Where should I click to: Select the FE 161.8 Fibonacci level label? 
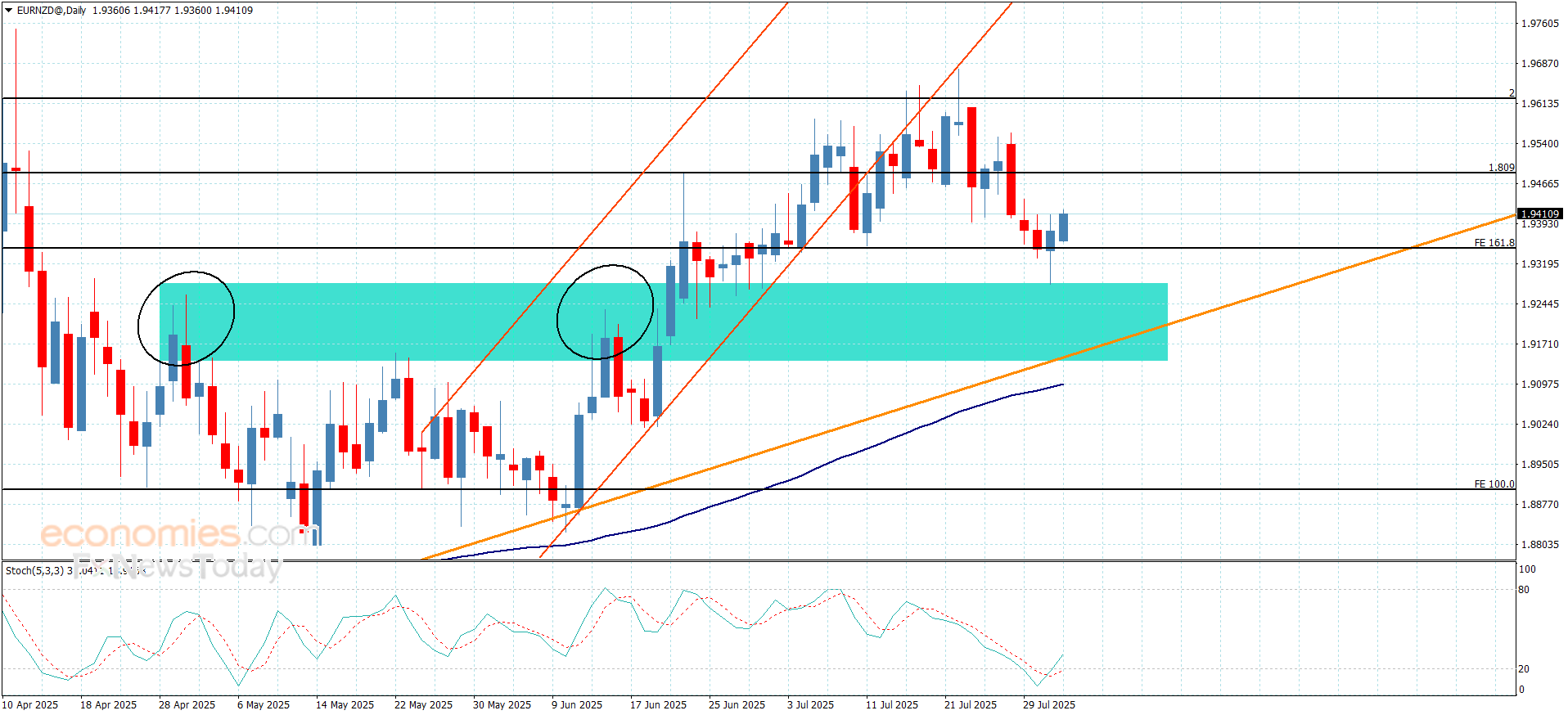[1494, 243]
